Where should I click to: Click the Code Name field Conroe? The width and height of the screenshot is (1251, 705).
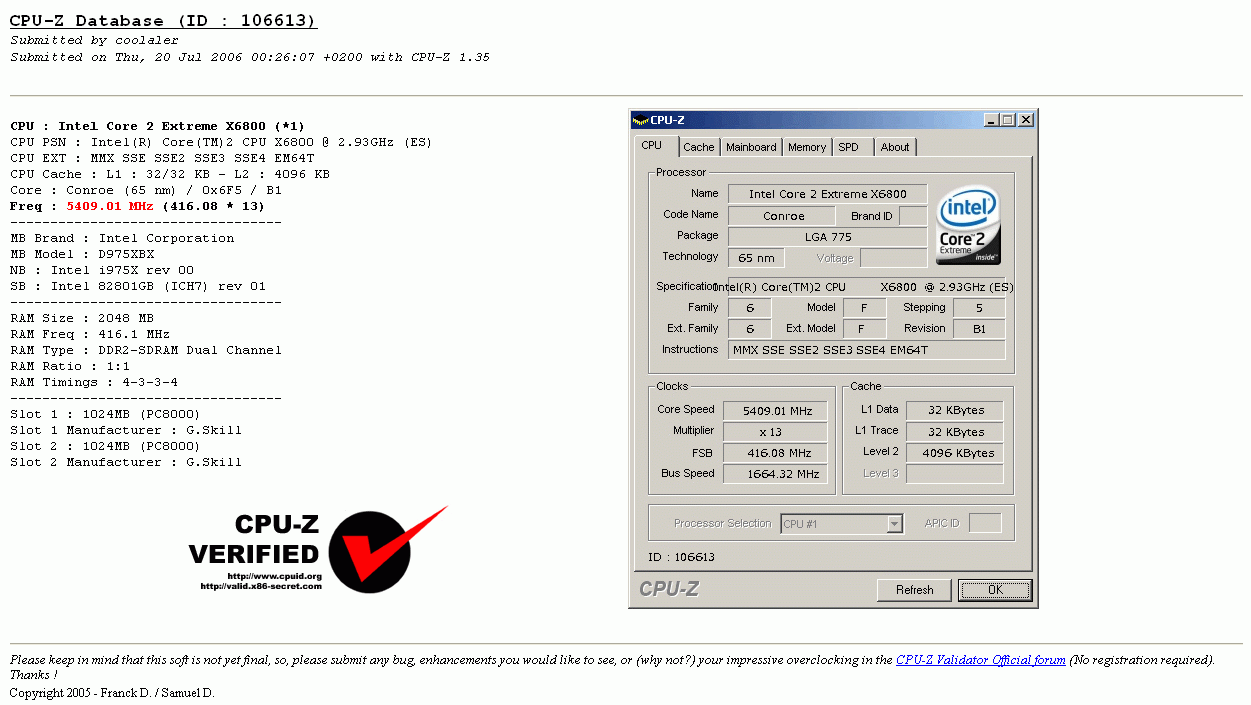tap(783, 216)
